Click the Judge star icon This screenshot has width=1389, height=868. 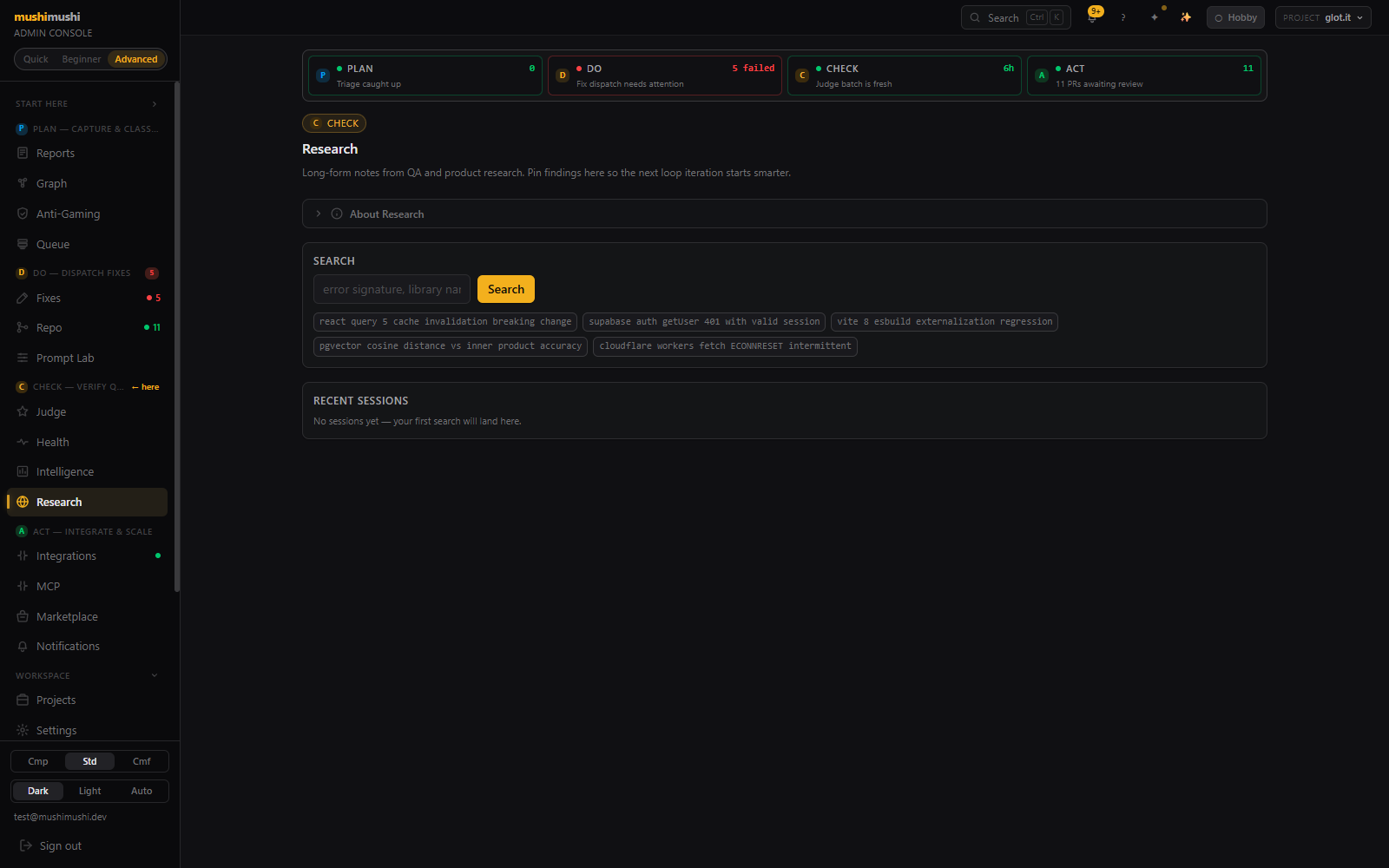pyautogui.click(x=23, y=411)
